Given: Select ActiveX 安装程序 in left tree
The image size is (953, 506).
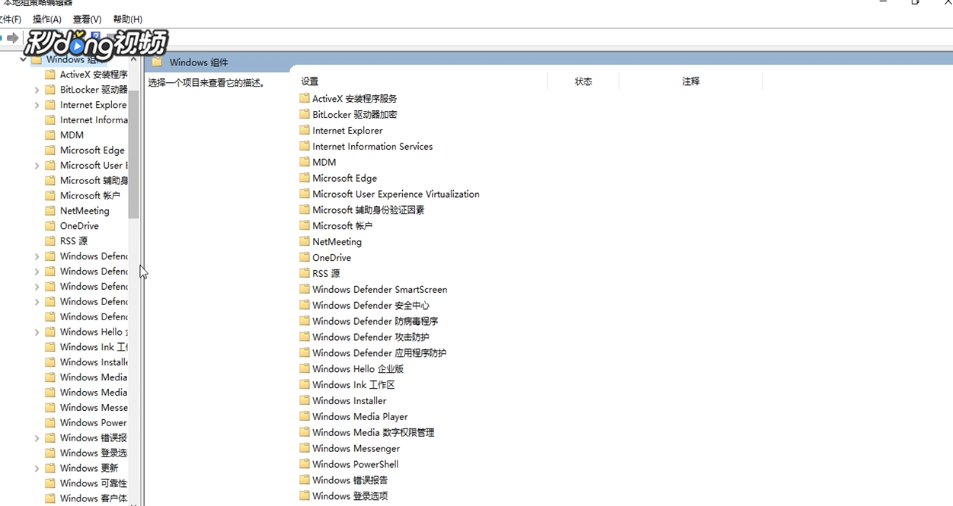Looking at the screenshot, I should click(x=93, y=74).
